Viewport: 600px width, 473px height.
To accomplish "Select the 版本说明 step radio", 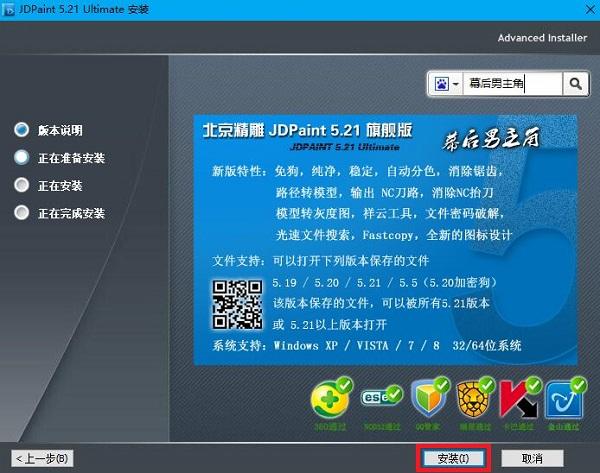I will click(21, 130).
